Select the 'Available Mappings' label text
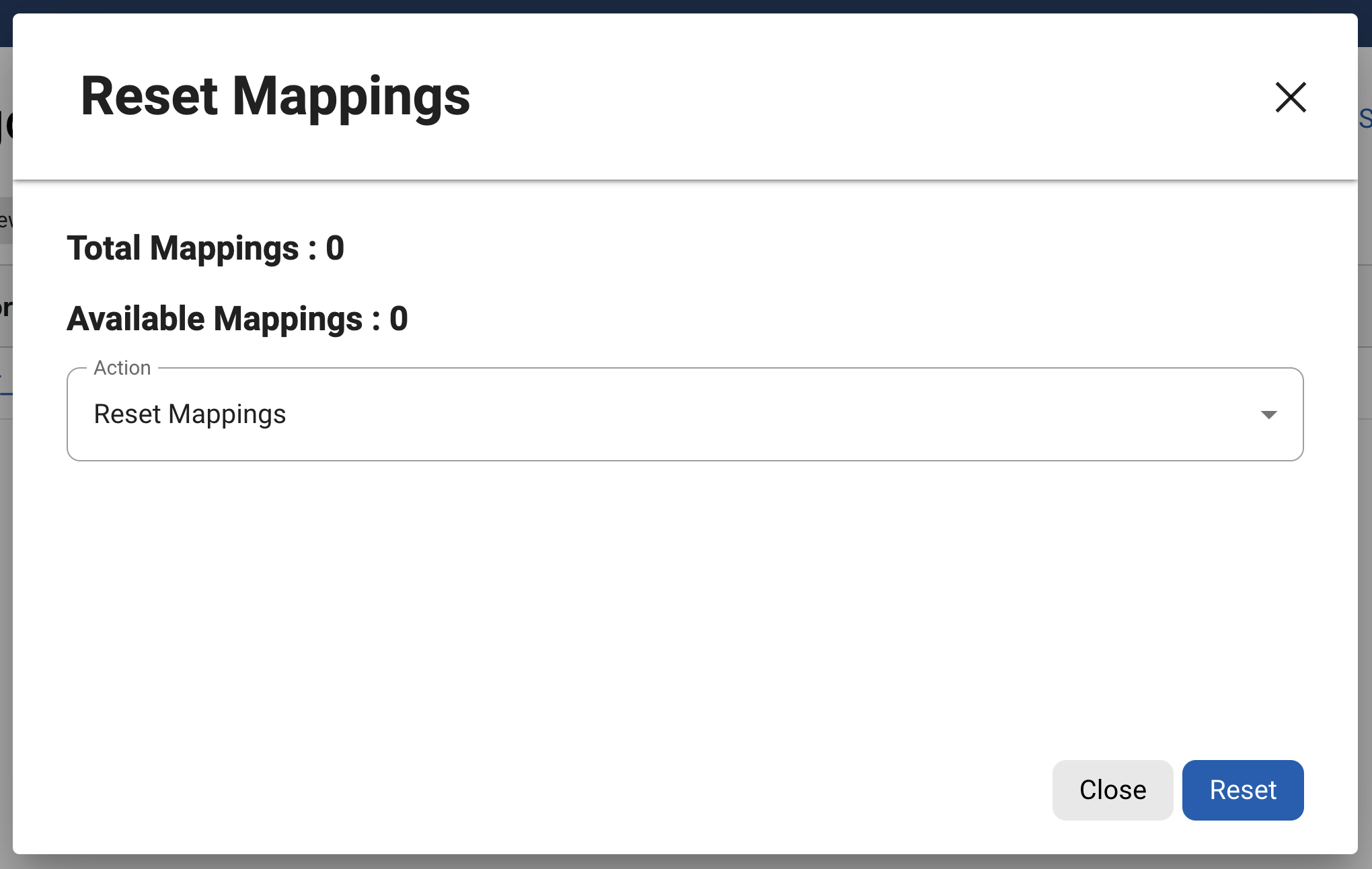The image size is (1372, 869). [x=215, y=319]
